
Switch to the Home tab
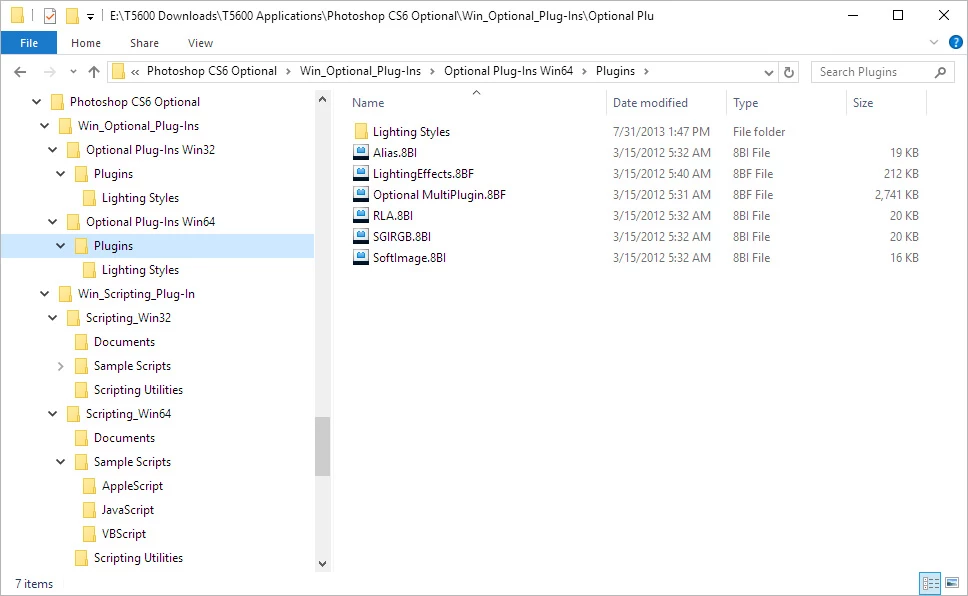coord(86,43)
